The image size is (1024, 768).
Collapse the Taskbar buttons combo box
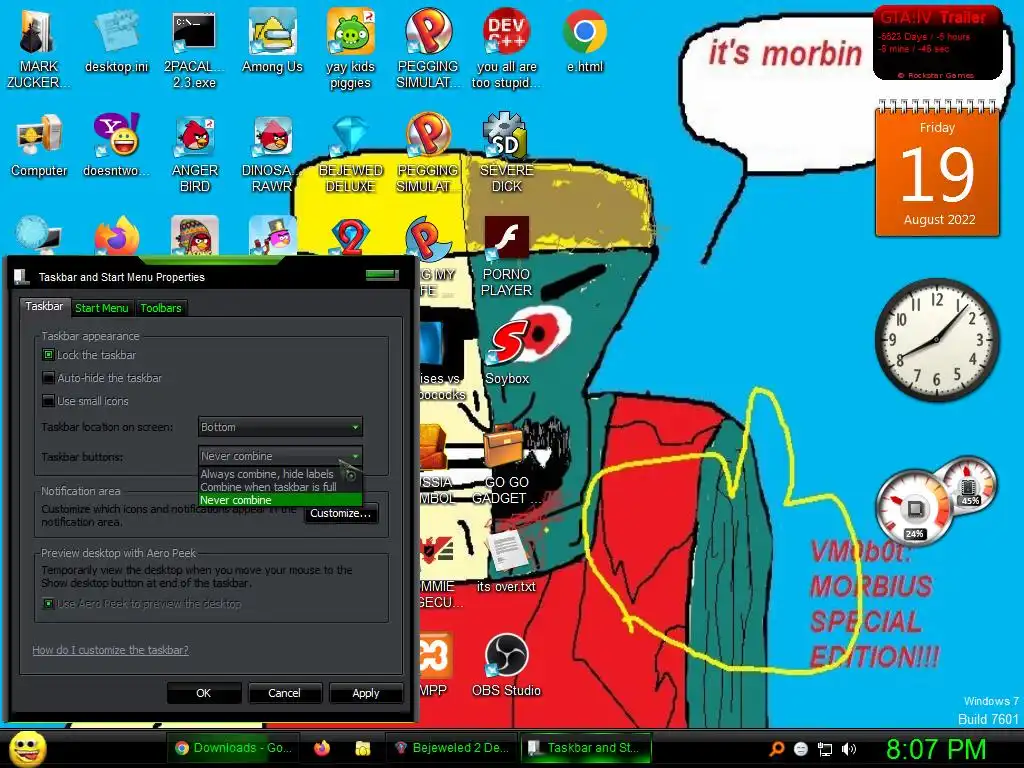coord(280,456)
